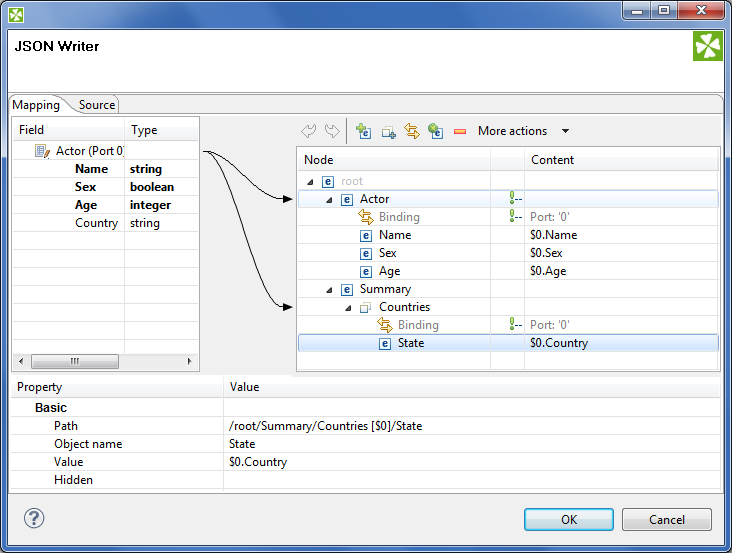The width and height of the screenshot is (732, 553).
Task: Switch to the Mapping tab
Action: [x=36, y=105]
